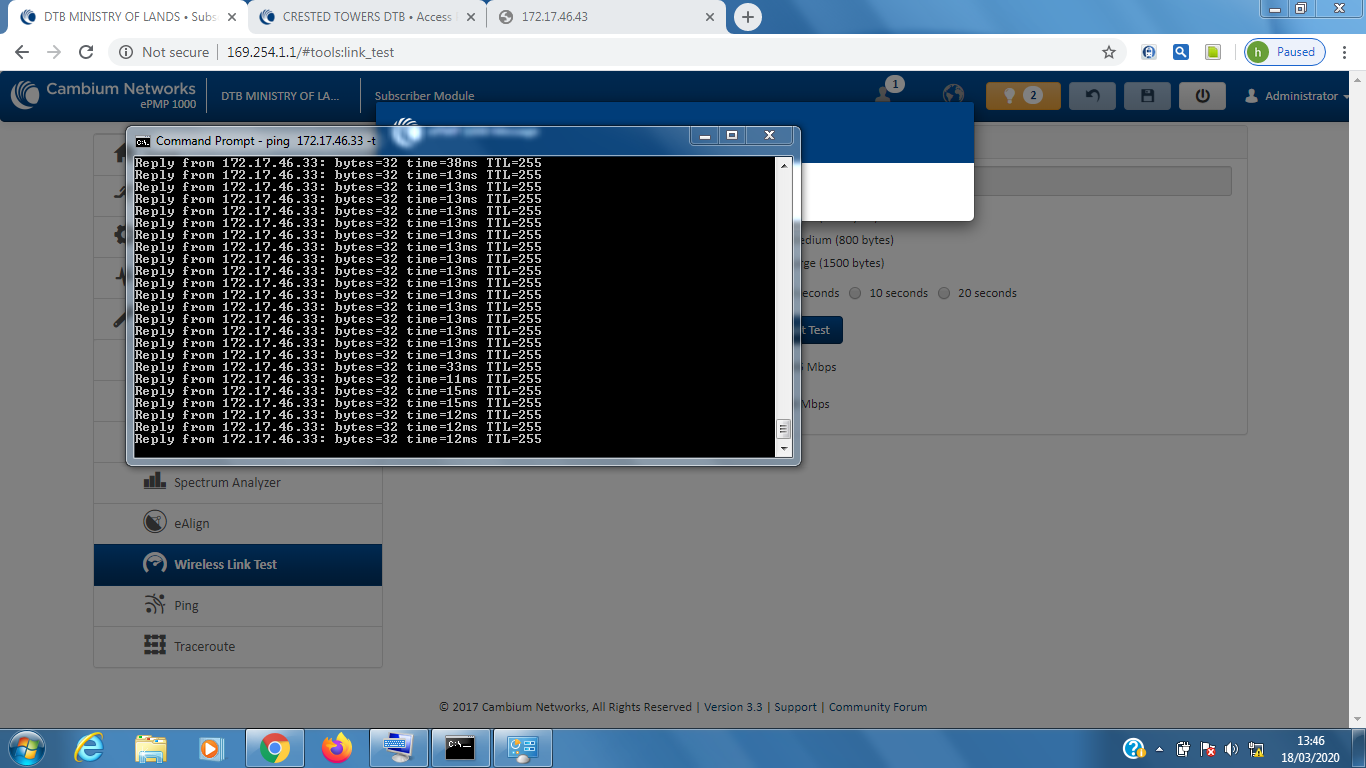
Task: Select the 20 seconds duration radio button
Action: 943,293
